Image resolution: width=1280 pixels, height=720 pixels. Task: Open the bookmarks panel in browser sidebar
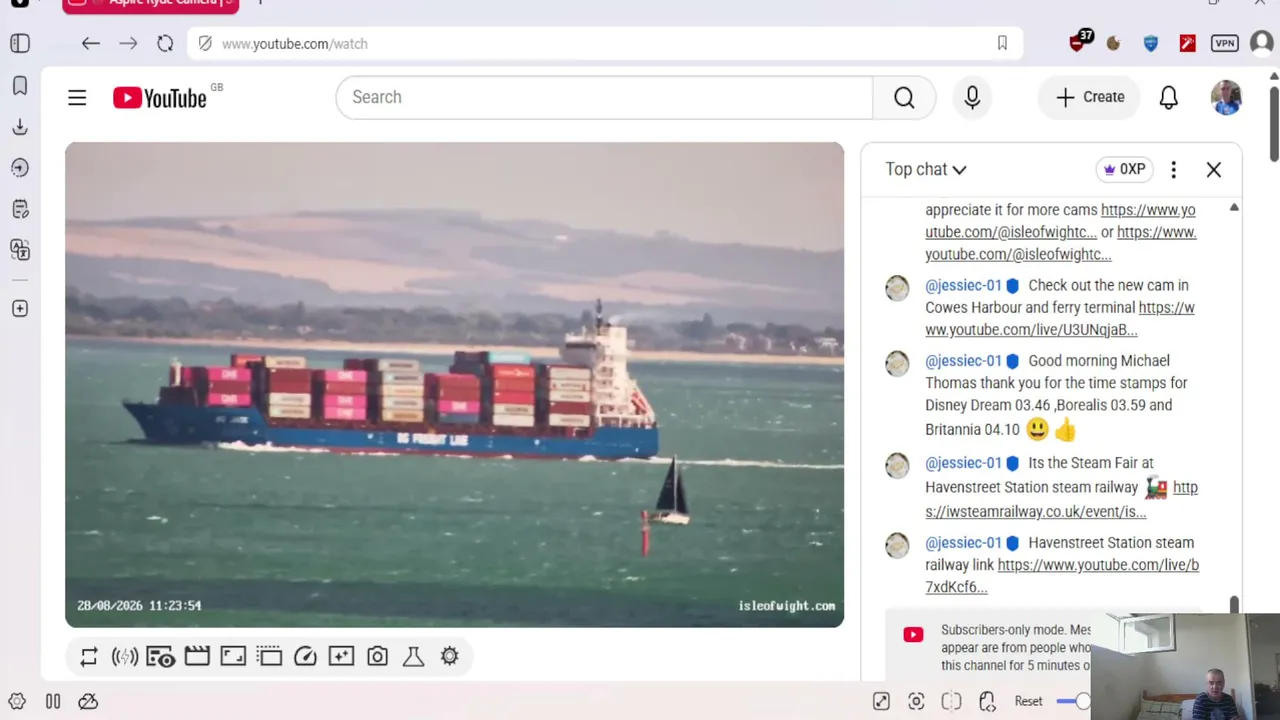click(20, 86)
